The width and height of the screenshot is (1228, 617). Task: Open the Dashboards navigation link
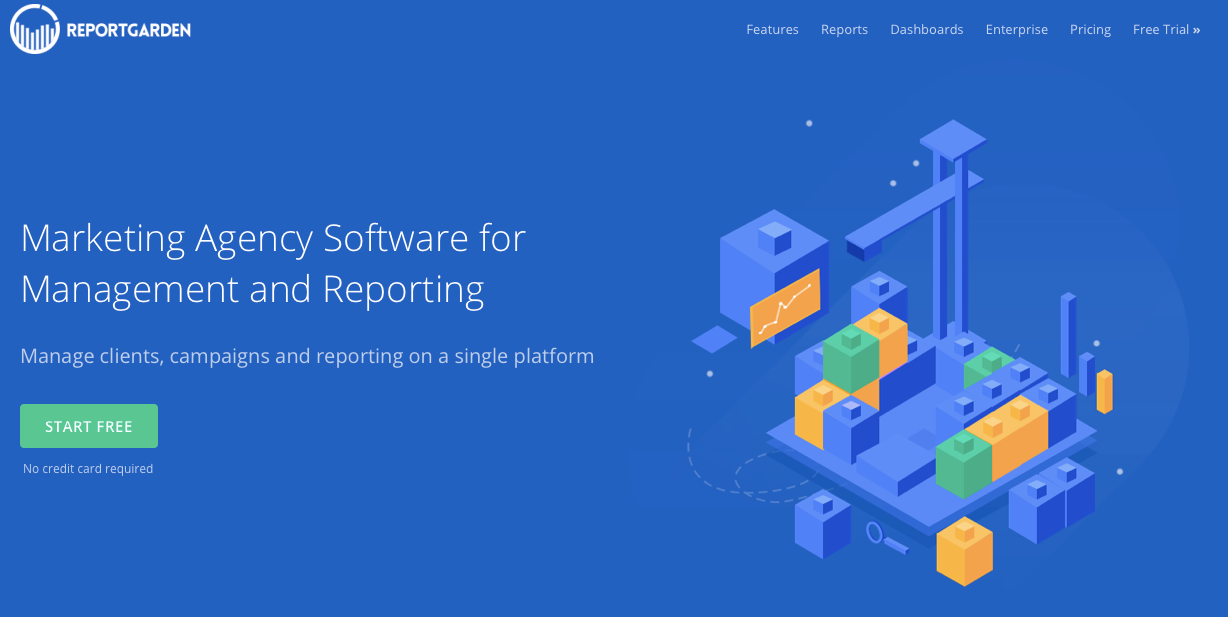(926, 30)
